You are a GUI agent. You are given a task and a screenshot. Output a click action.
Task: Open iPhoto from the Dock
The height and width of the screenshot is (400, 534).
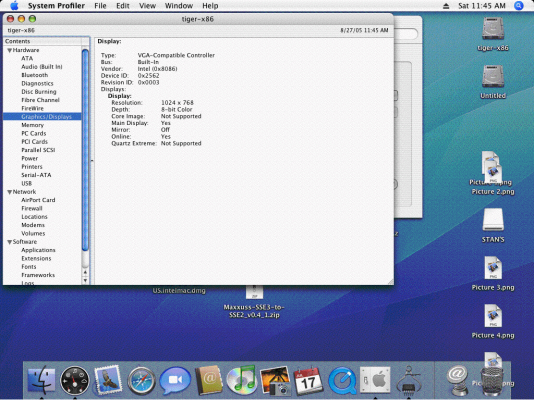275,381
